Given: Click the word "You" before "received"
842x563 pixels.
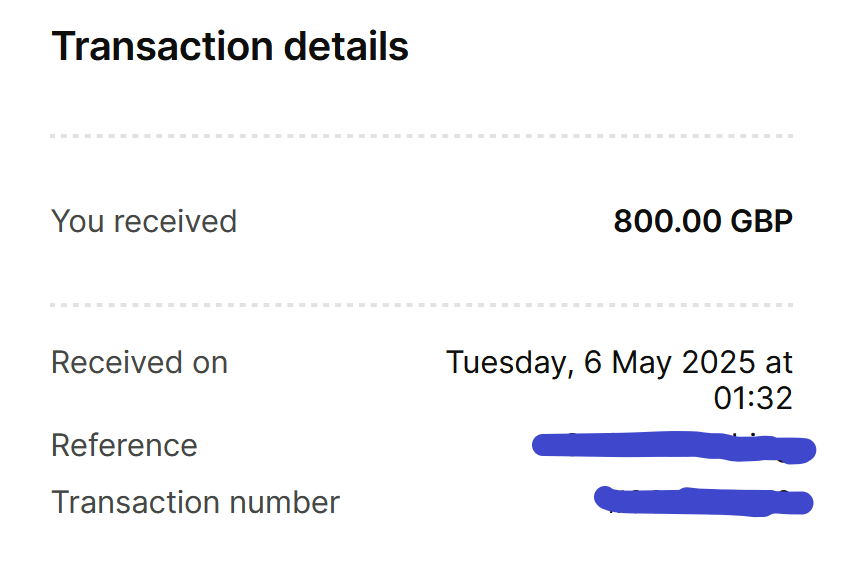Looking at the screenshot, I should pyautogui.click(x=75, y=221).
